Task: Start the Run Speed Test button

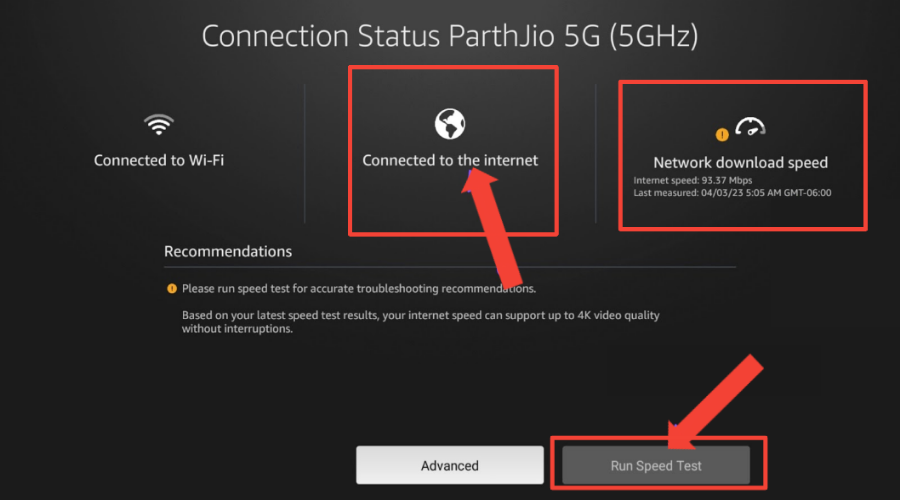Action: 656,465
